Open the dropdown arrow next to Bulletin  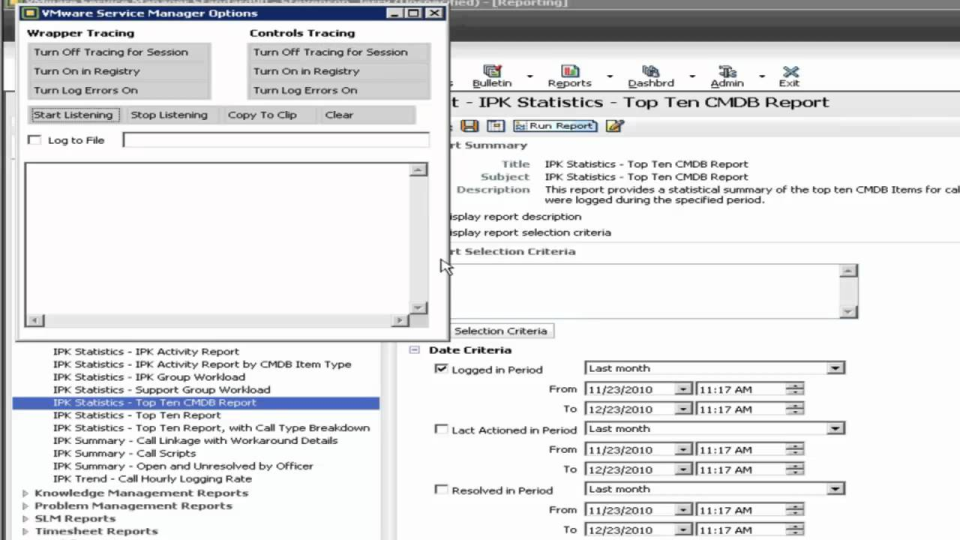[x=530, y=77]
